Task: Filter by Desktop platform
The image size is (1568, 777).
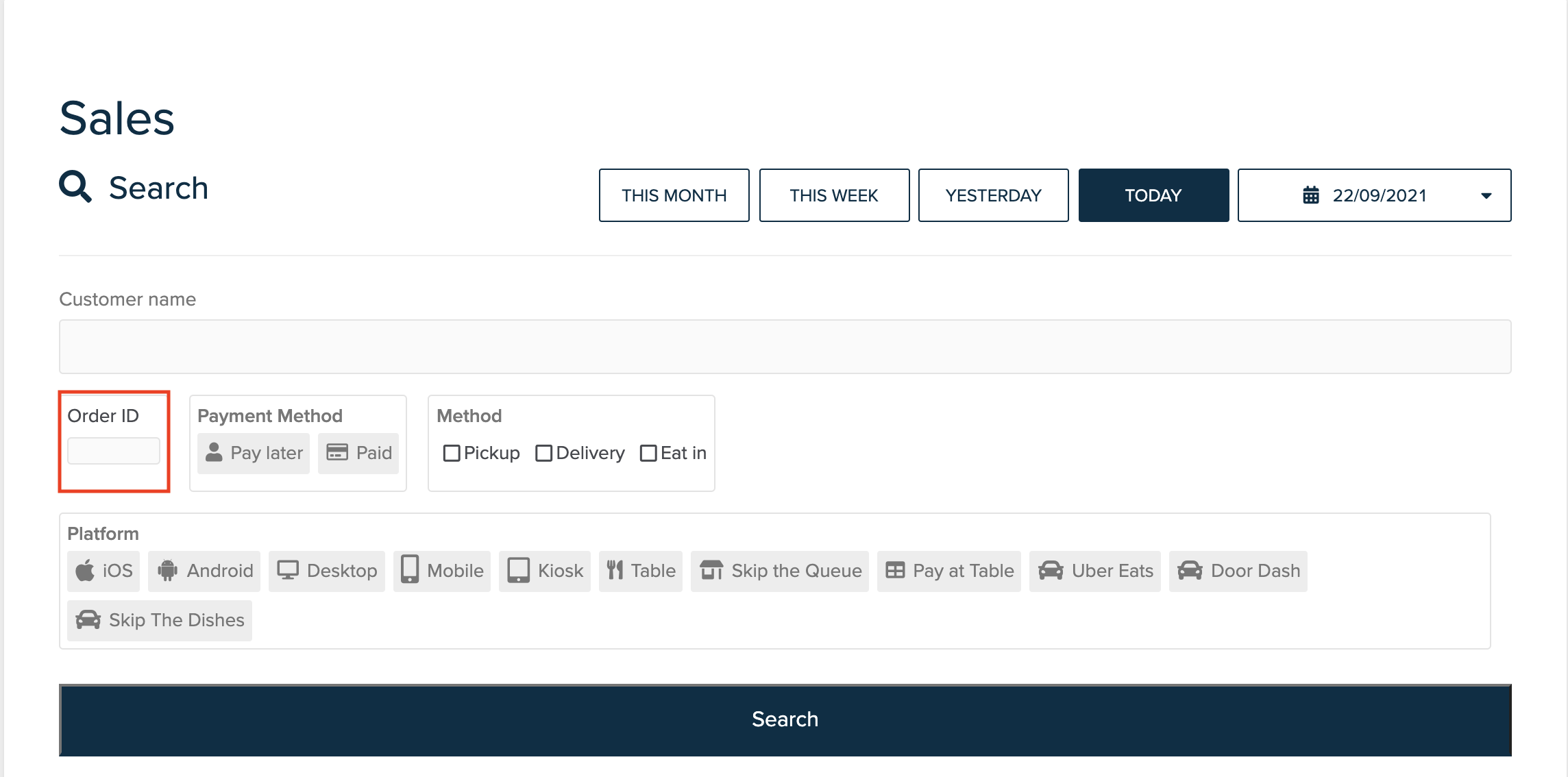Action: (326, 570)
